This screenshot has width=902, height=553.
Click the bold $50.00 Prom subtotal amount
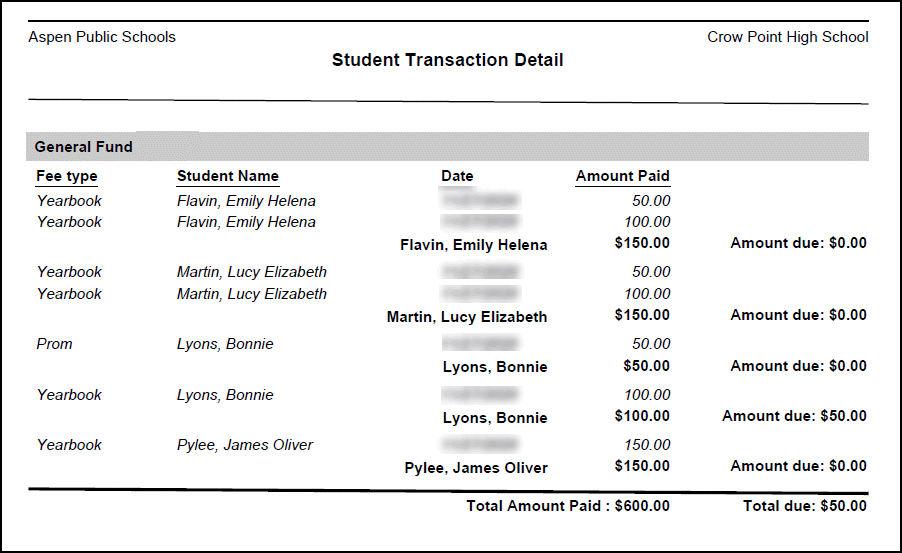[646, 367]
